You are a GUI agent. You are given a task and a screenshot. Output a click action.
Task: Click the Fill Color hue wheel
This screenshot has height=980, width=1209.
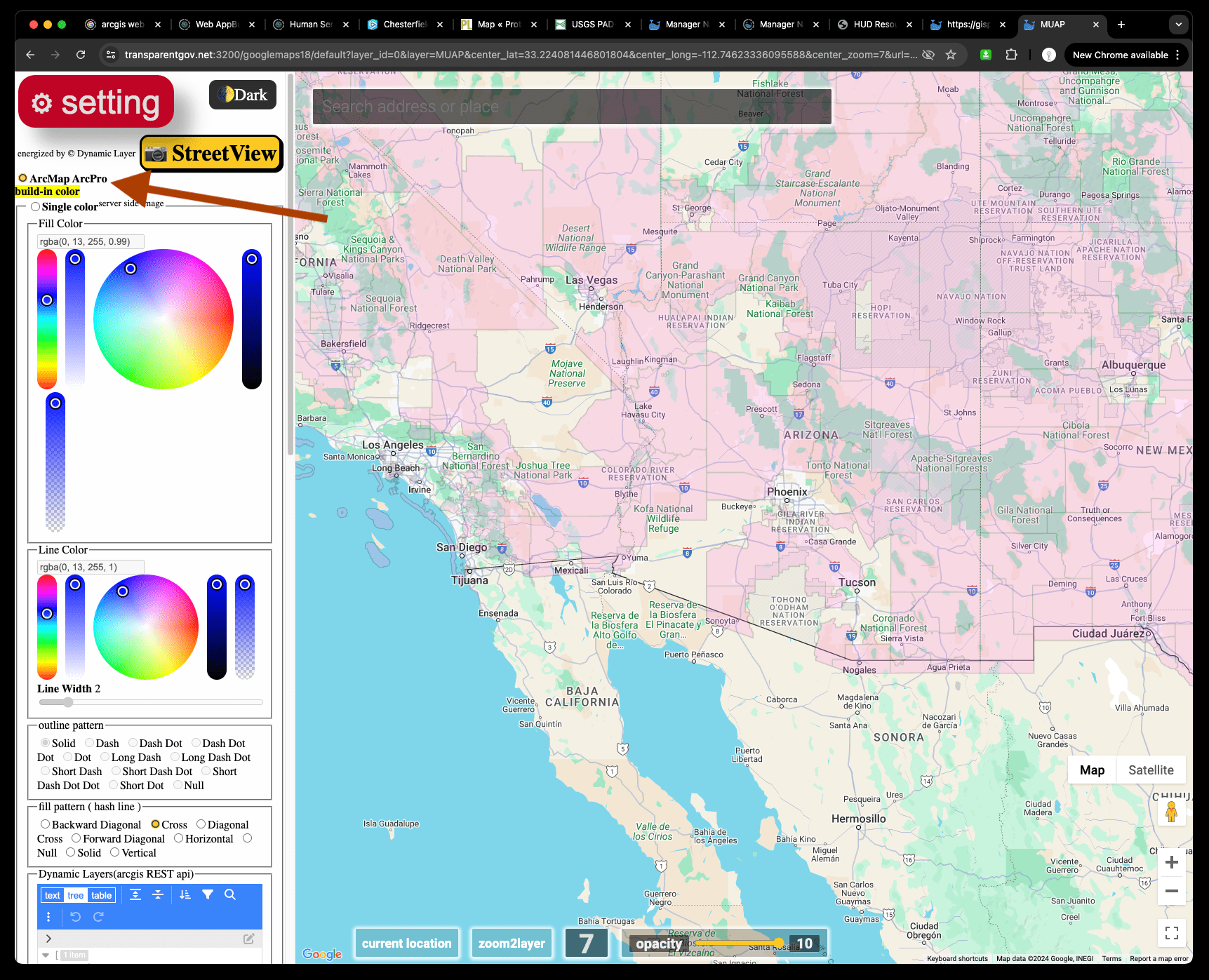[163, 319]
